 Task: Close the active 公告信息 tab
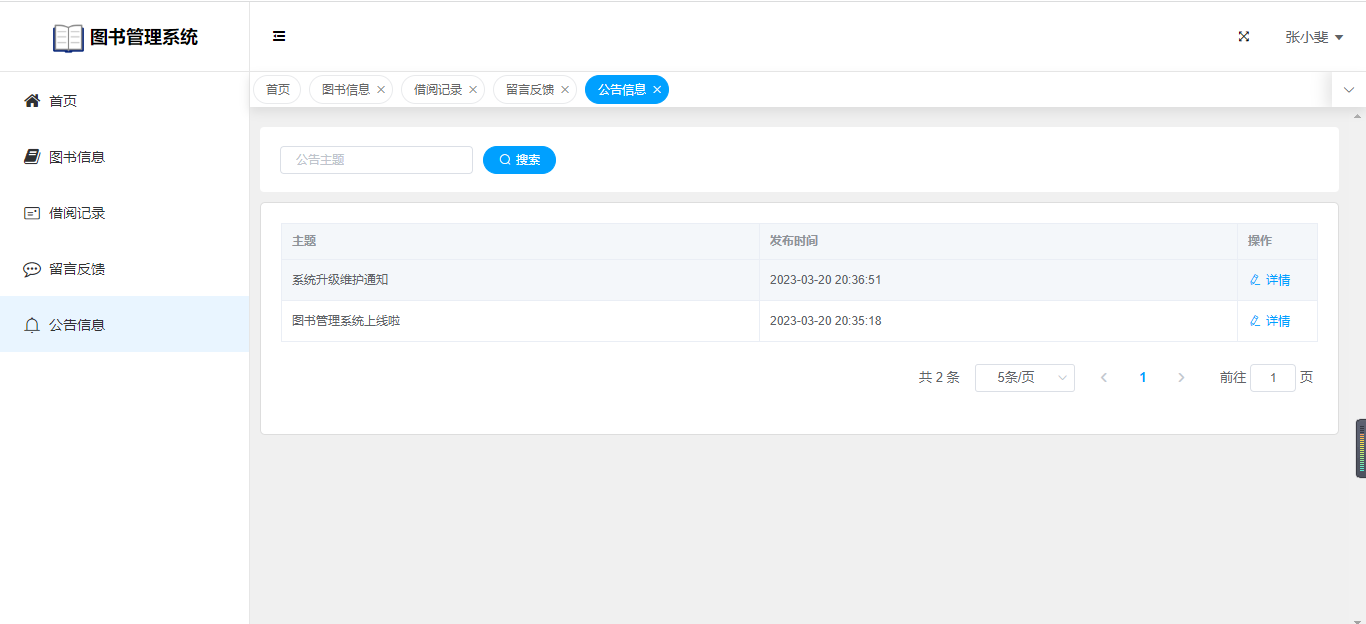(657, 90)
